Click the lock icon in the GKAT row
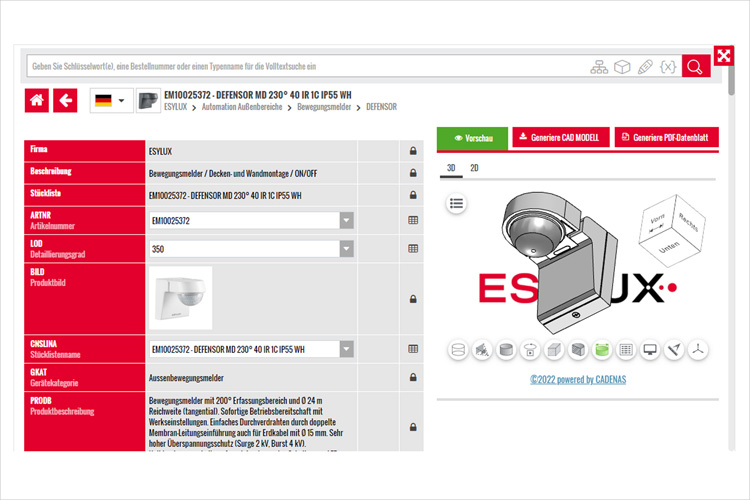This screenshot has height=500, width=750. click(413, 378)
